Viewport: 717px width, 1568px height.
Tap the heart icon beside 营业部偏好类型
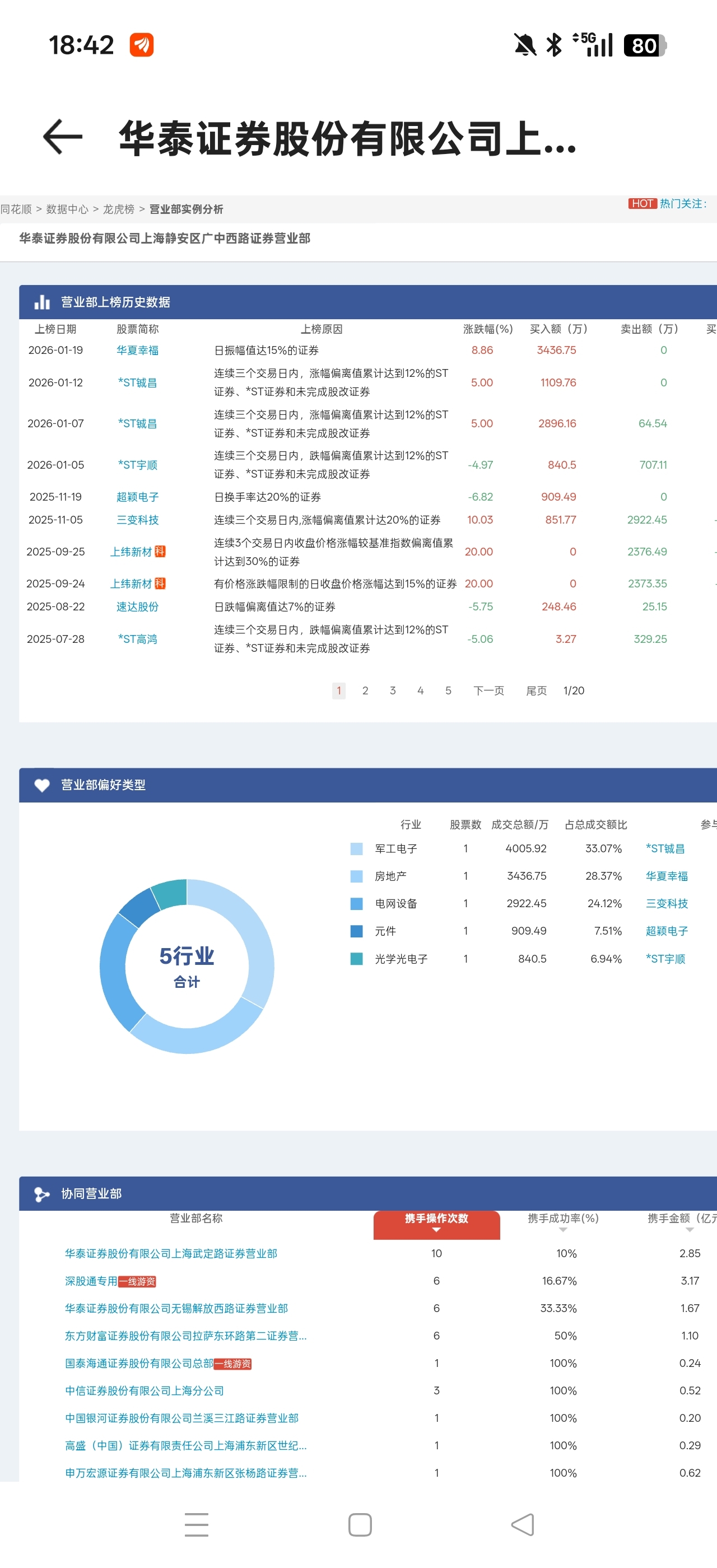click(42, 785)
